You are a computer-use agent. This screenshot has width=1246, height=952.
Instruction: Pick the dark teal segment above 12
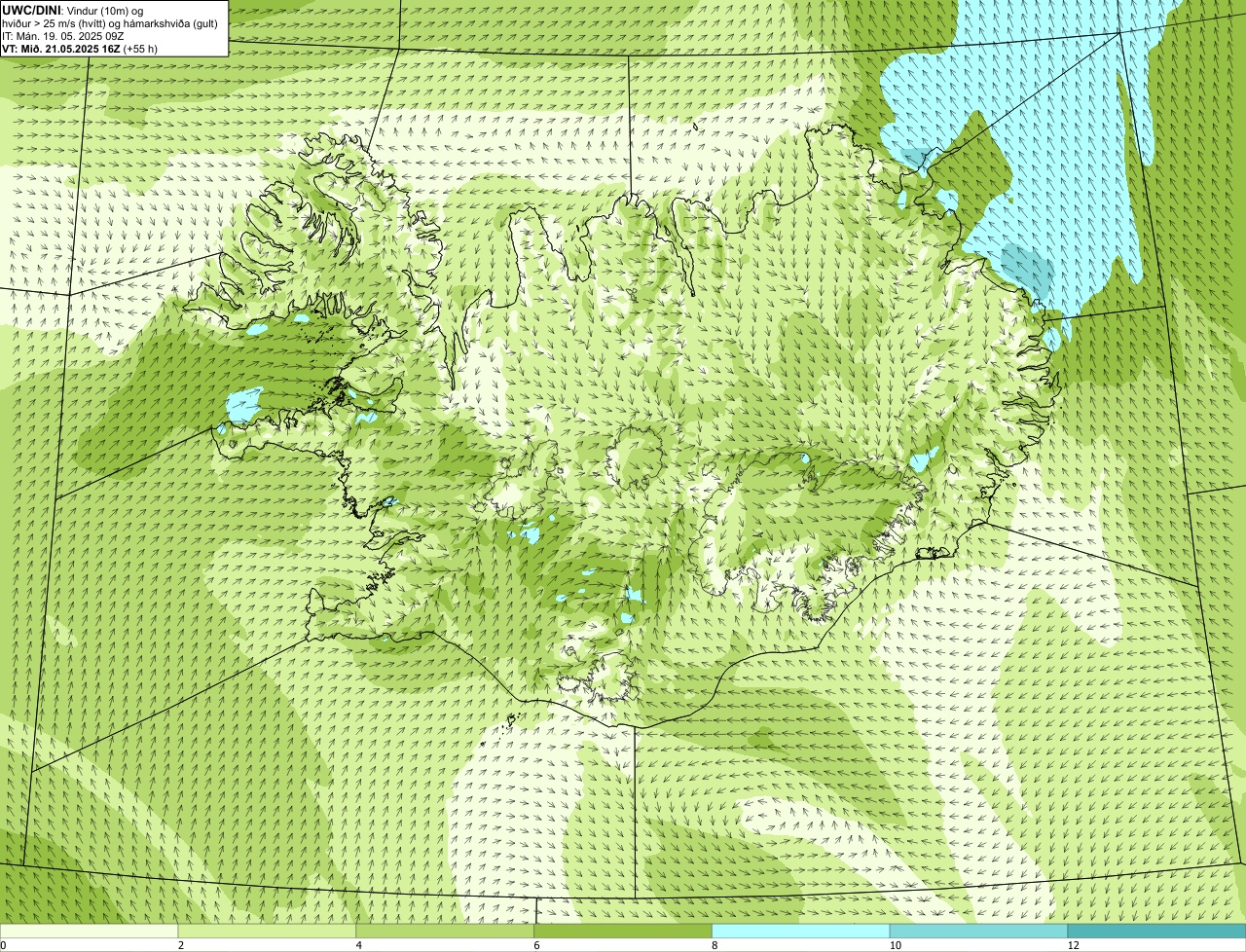coord(1157,931)
